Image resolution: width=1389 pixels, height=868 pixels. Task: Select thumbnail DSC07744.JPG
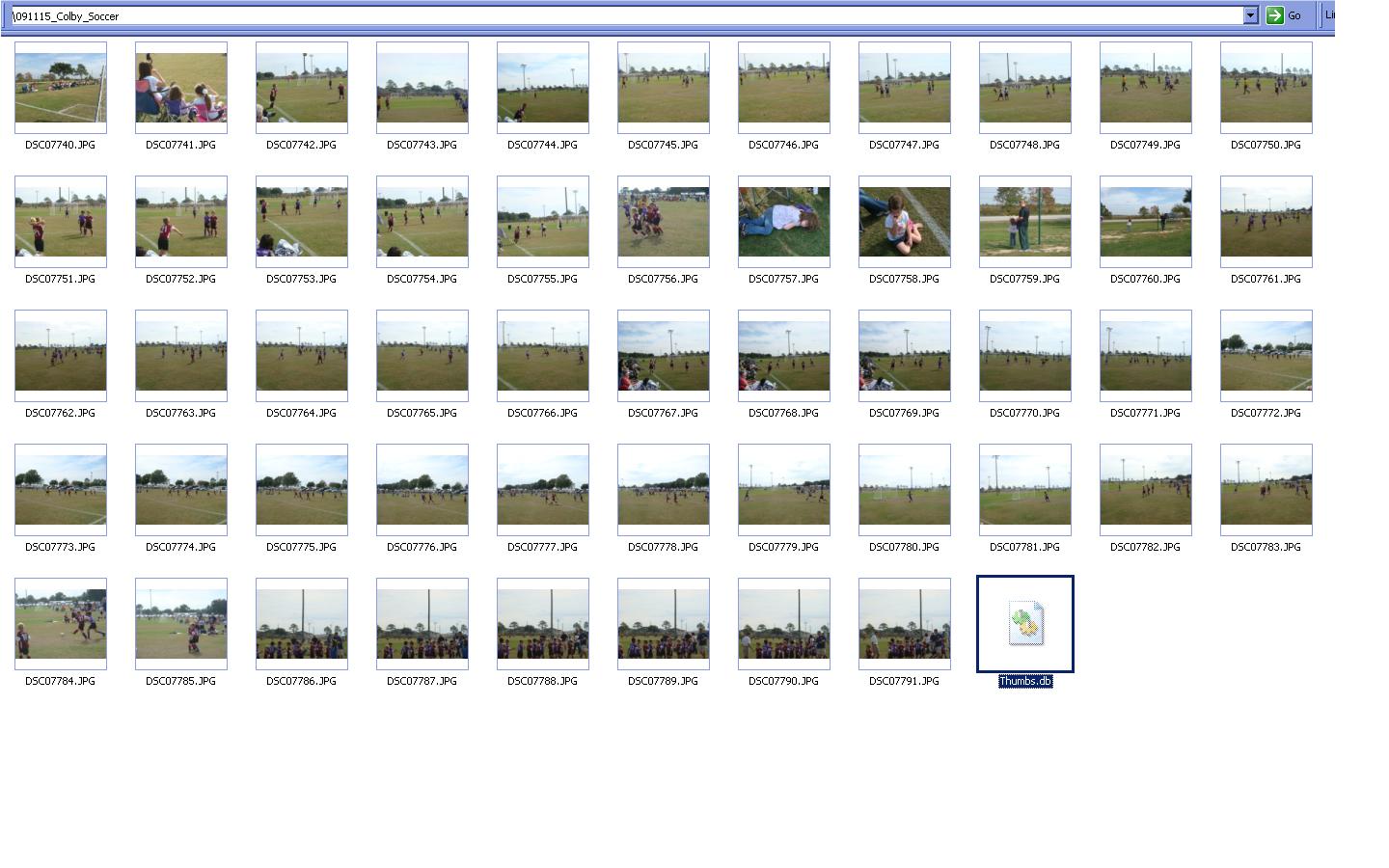pyautogui.click(x=543, y=88)
